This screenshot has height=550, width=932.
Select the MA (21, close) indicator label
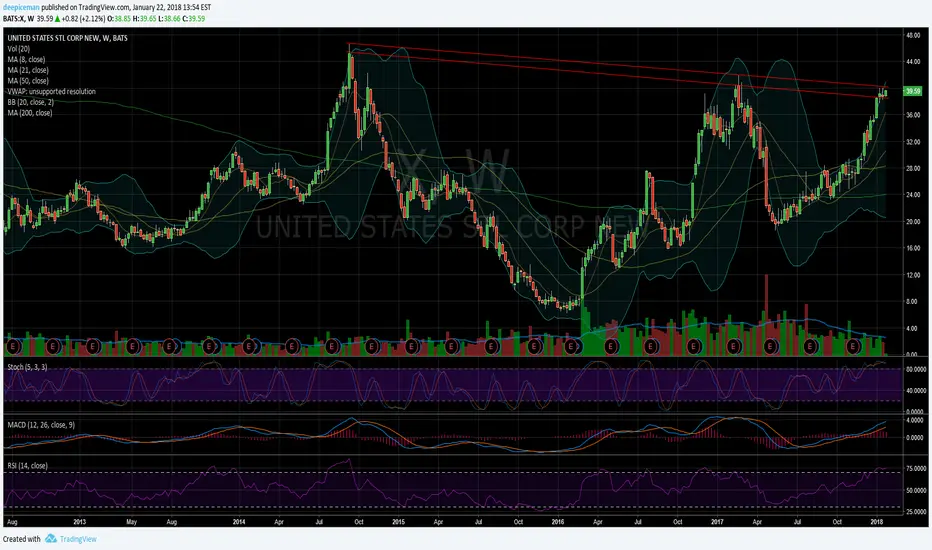[28, 70]
